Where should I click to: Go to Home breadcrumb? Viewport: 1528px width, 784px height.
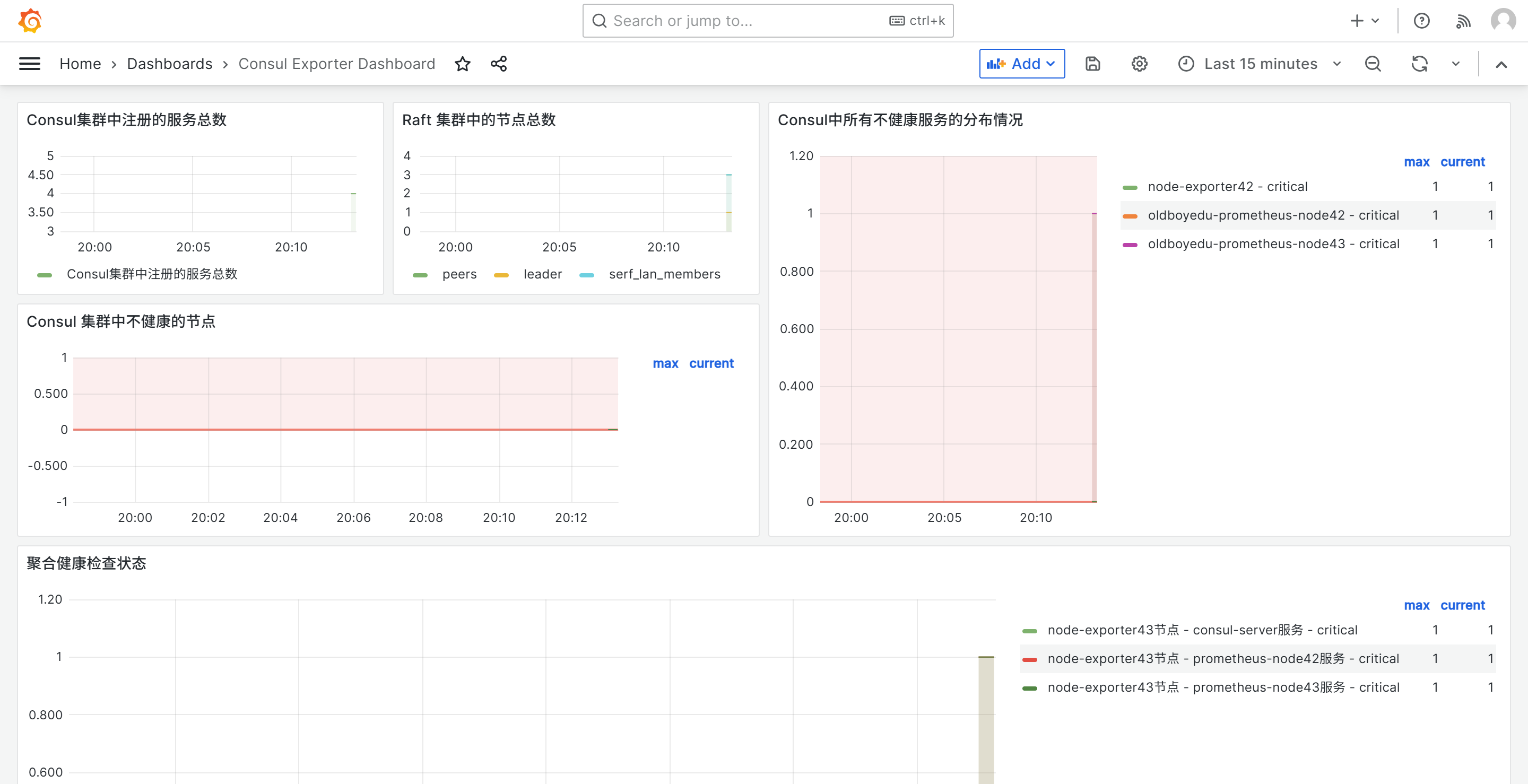click(80, 64)
